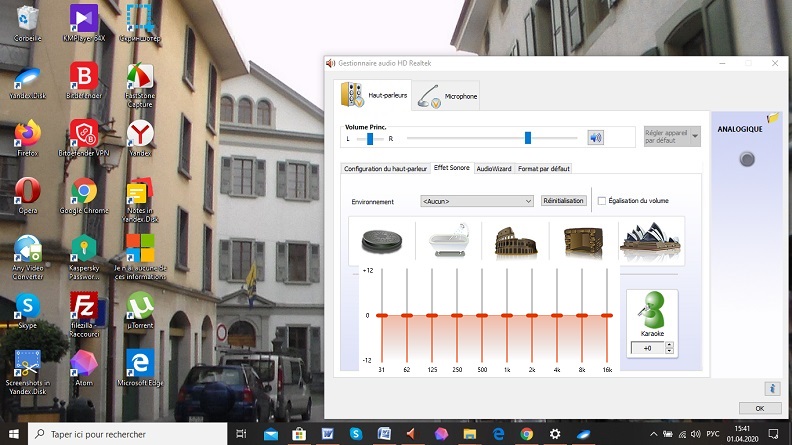The width and height of the screenshot is (792, 445).
Task: Go to Configuration du haut-parleur tab
Action: 385,169
